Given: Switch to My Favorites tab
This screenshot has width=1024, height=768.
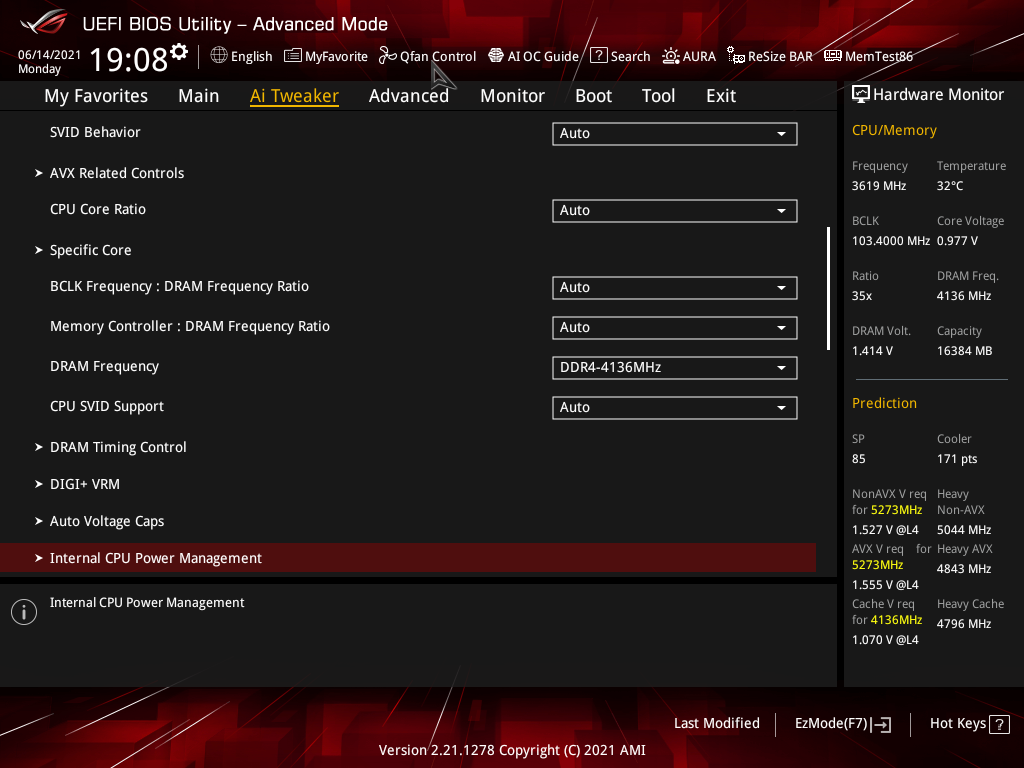Looking at the screenshot, I should (x=96, y=96).
